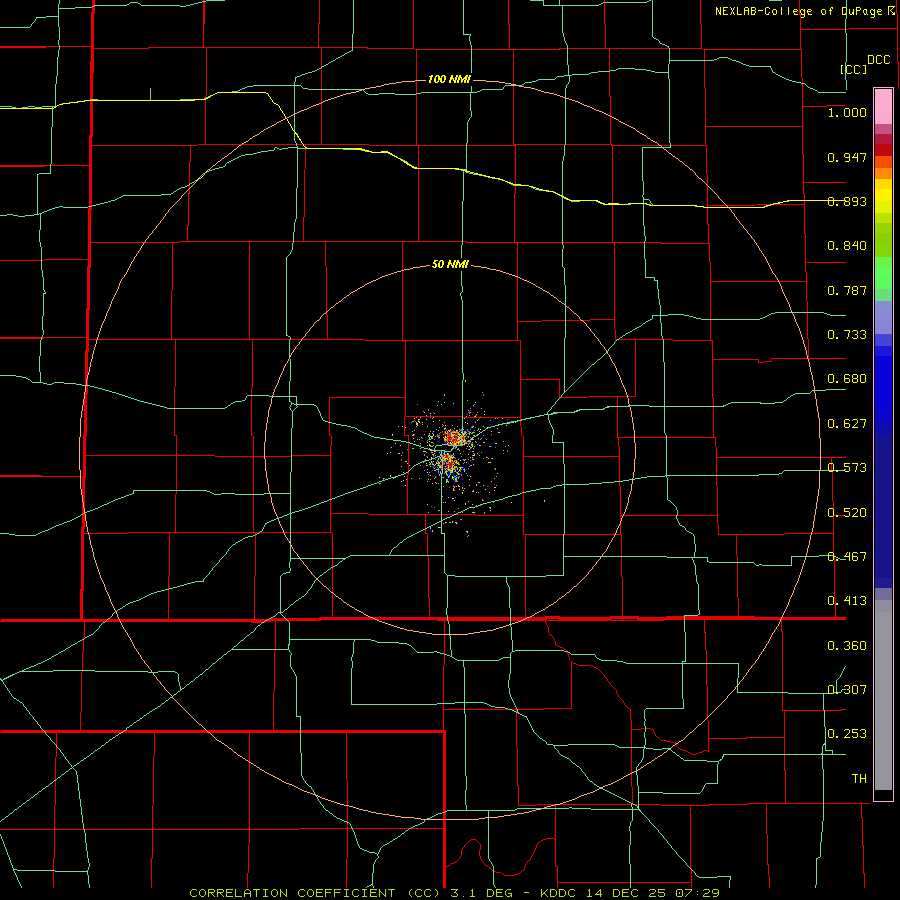900x900 pixels.
Task: Click the northern radar echo cluster near center
Action: pyautogui.click(x=455, y=438)
